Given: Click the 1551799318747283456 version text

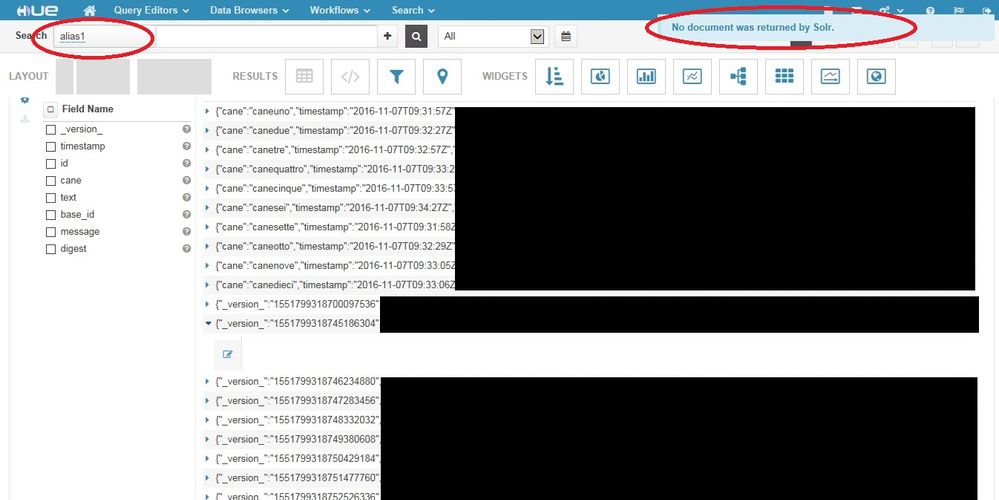Looking at the screenshot, I should [298, 401].
